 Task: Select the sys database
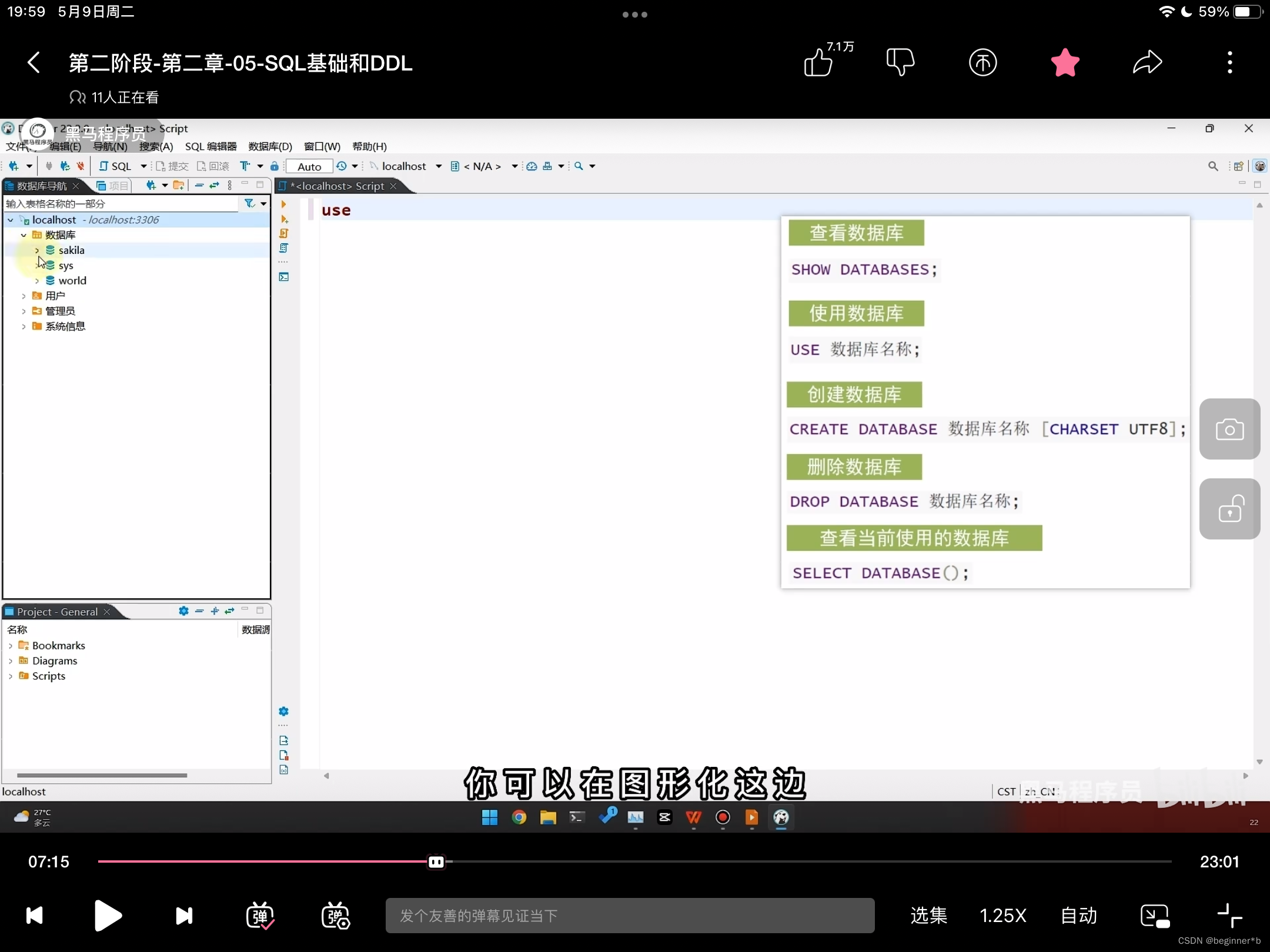[66, 266]
